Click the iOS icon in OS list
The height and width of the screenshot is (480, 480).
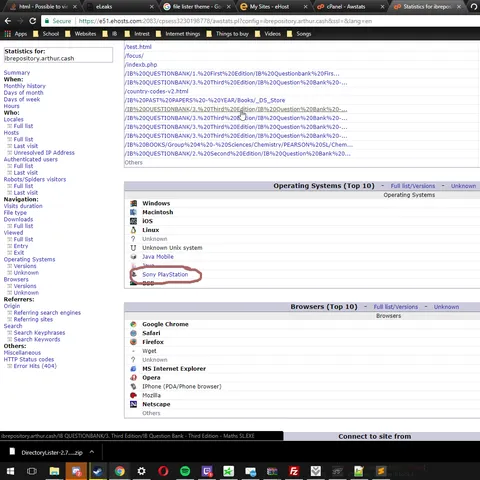(x=133, y=221)
